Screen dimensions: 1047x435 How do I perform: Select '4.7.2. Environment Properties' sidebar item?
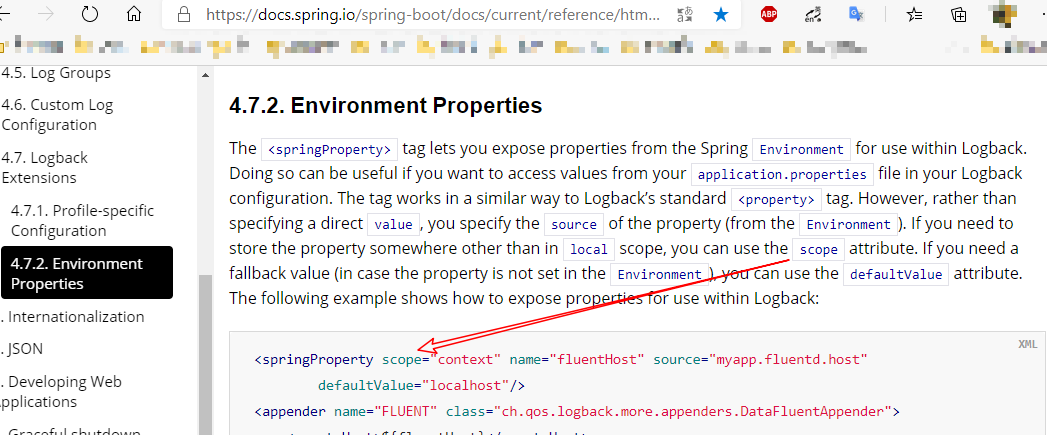pyautogui.click(x=87, y=273)
